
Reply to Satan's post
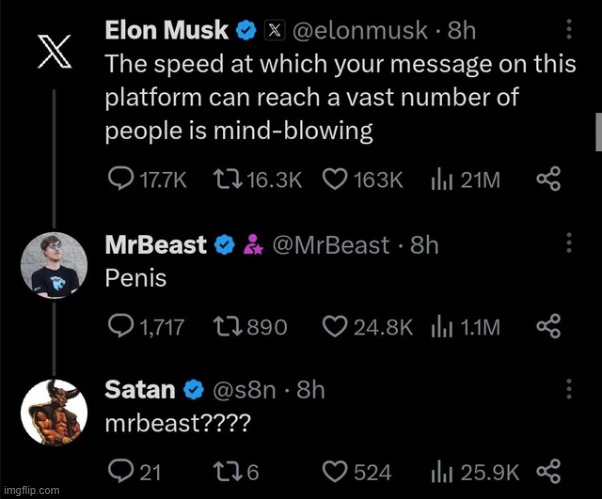point(119,472)
